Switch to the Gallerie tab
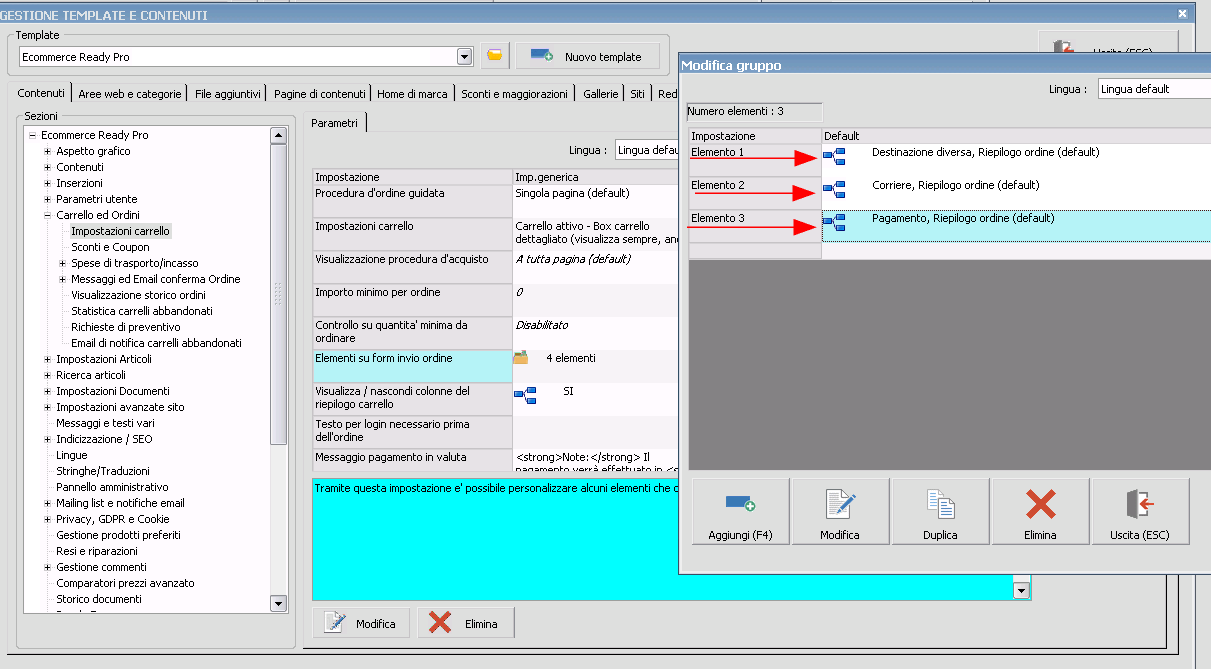Screen dimensions: 1211x669 click(x=601, y=94)
